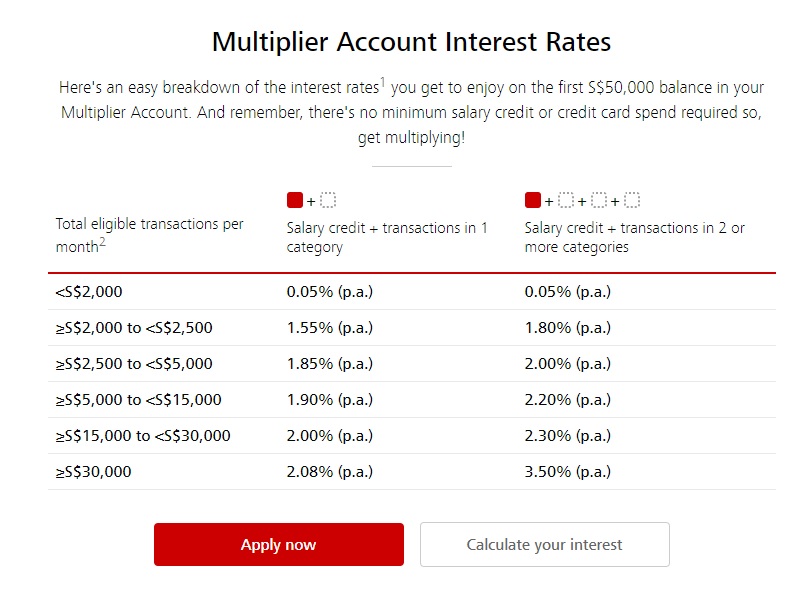
Task: Click the 2.08% (p.a.) rate cell
Action: pos(329,472)
